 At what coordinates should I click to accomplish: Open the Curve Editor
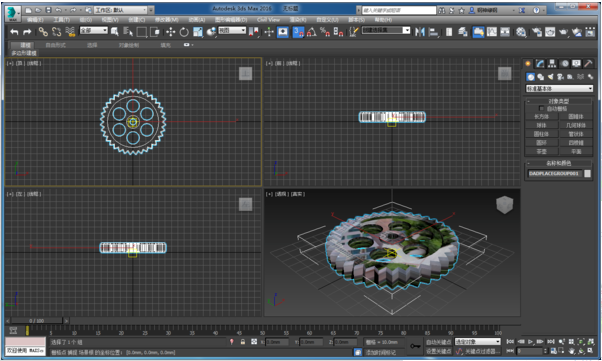click(492, 32)
